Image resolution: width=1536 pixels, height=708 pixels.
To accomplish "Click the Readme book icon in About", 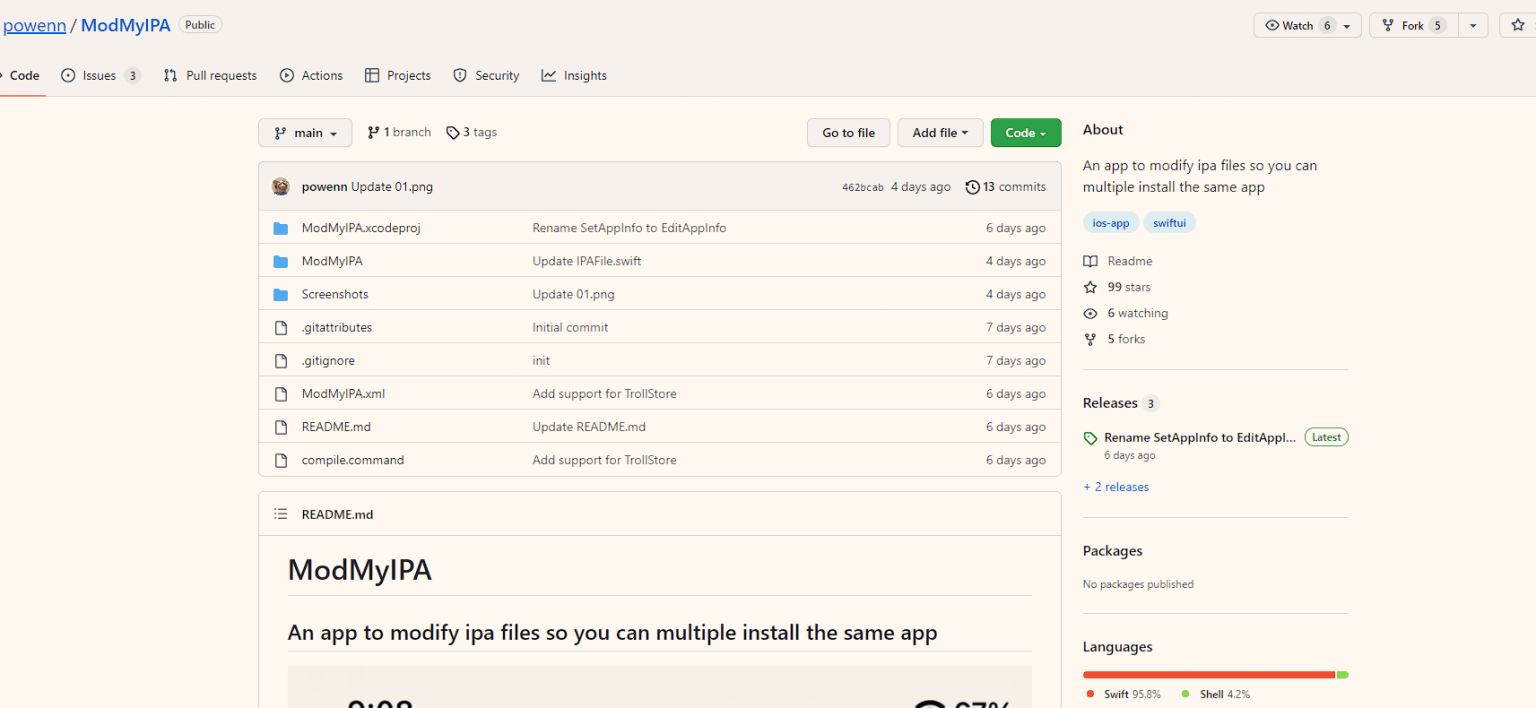I will pyautogui.click(x=1090, y=261).
